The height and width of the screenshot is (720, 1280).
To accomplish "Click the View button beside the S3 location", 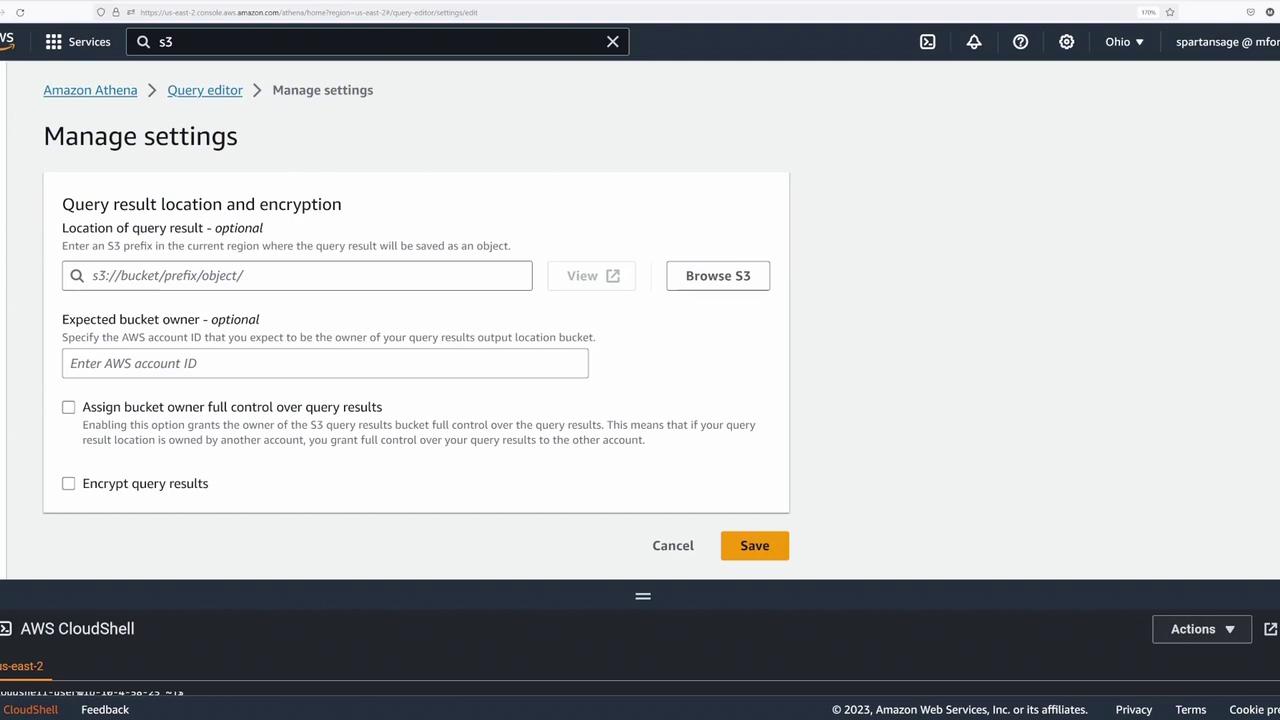I will [x=592, y=276].
